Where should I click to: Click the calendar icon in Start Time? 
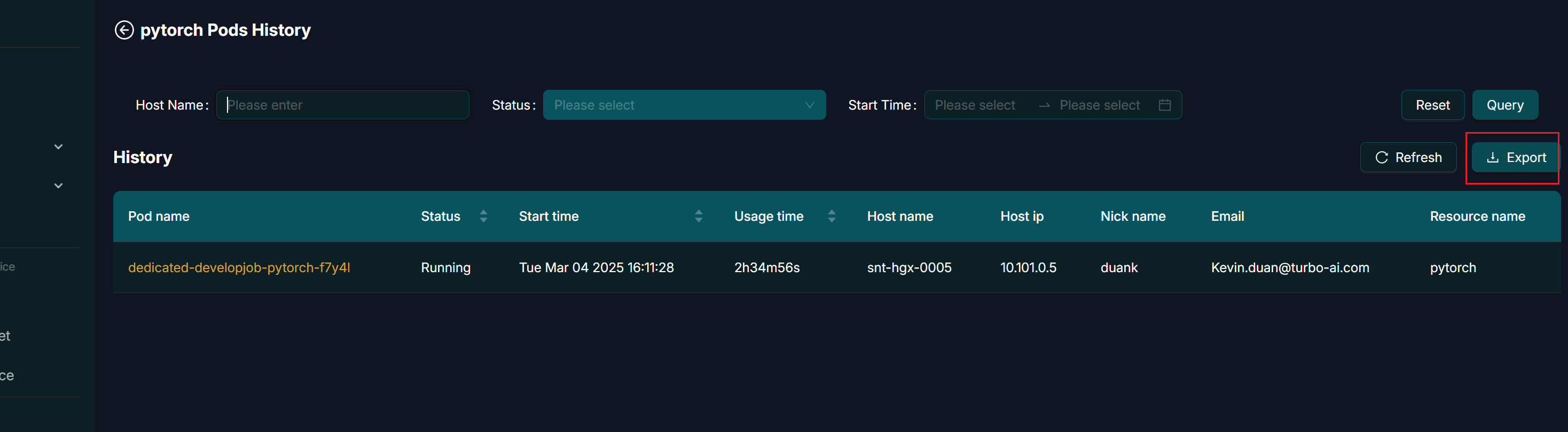click(1164, 105)
